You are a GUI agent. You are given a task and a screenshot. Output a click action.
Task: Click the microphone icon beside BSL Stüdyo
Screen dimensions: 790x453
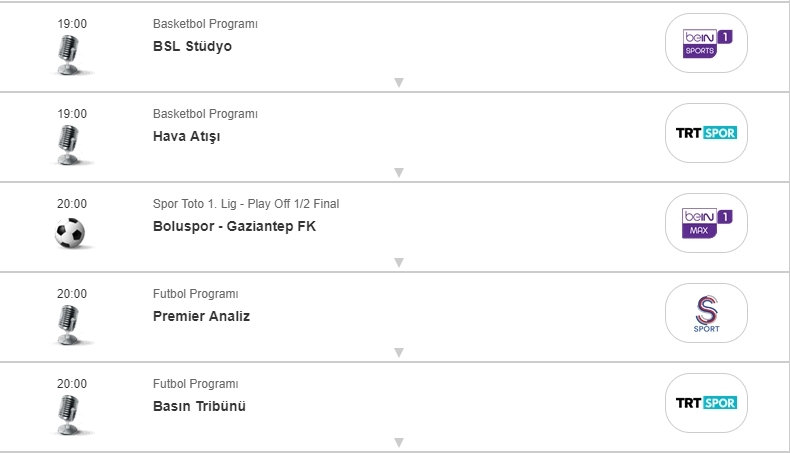click(70, 54)
